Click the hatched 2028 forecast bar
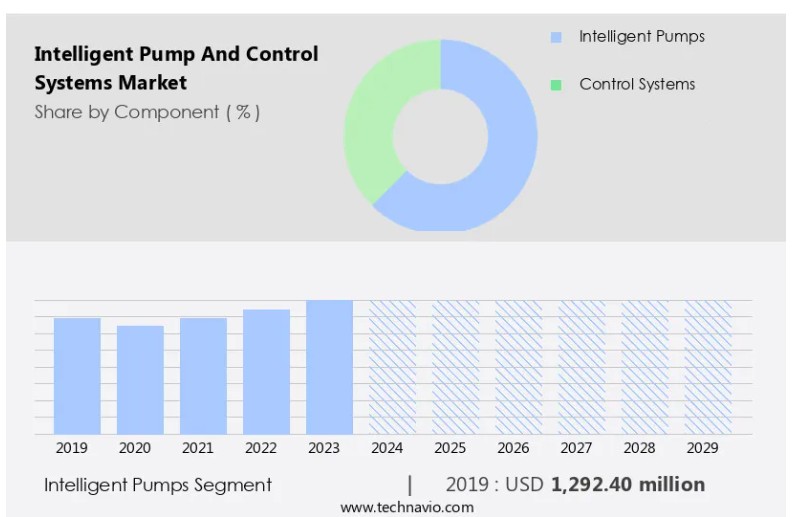The width and height of the screenshot is (801, 517). click(644, 367)
